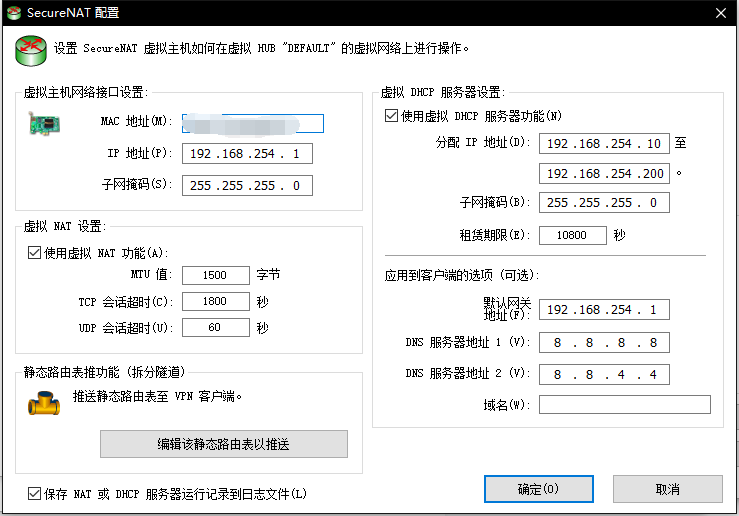Click the 租赁期限 10800 field
Viewport: 739px width, 516px height.
click(x=573, y=235)
